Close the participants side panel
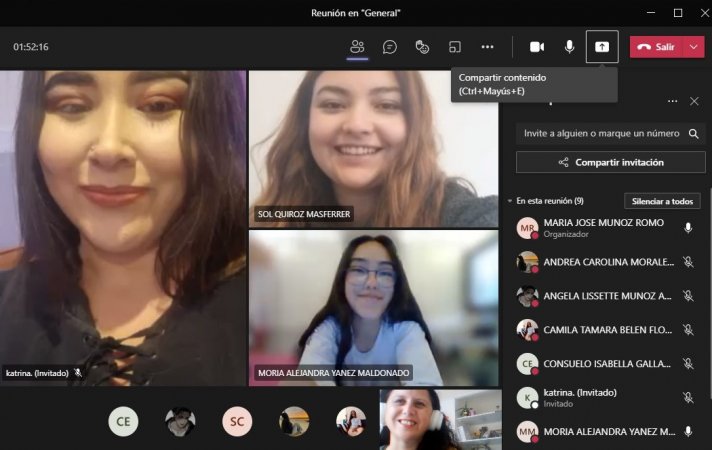 click(x=694, y=101)
